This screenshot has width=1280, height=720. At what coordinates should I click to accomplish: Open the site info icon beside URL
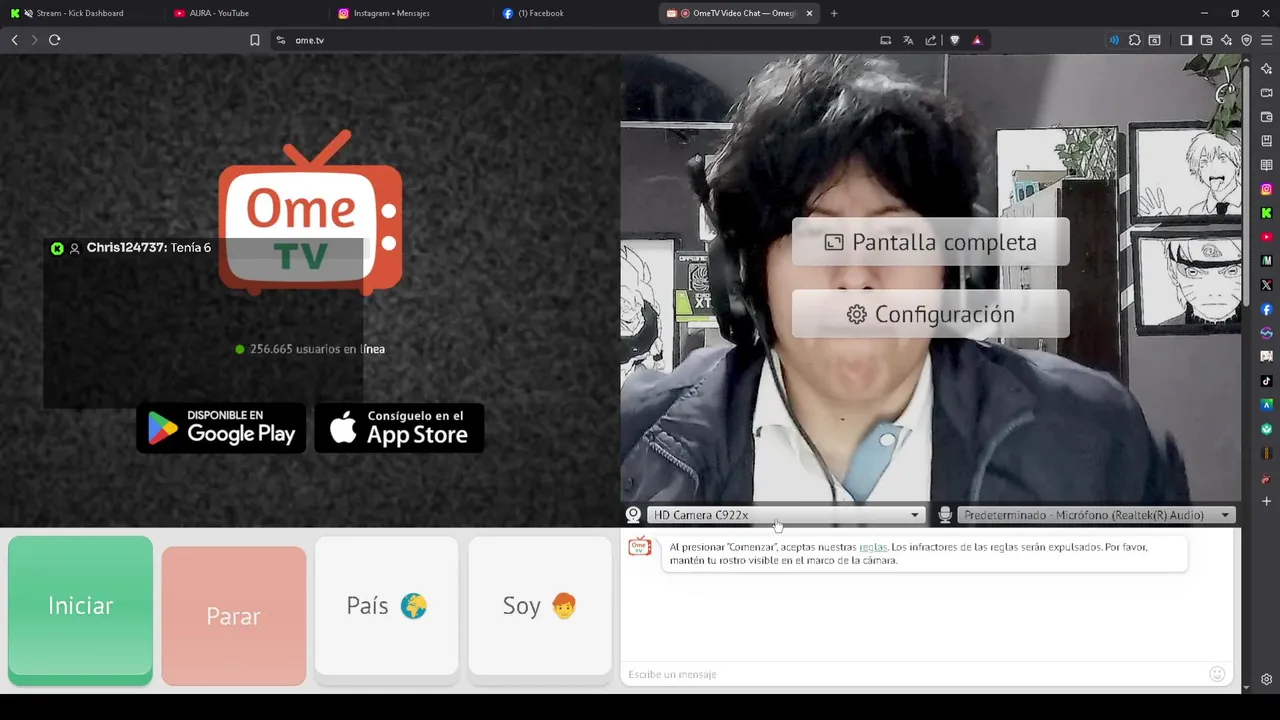[281, 40]
